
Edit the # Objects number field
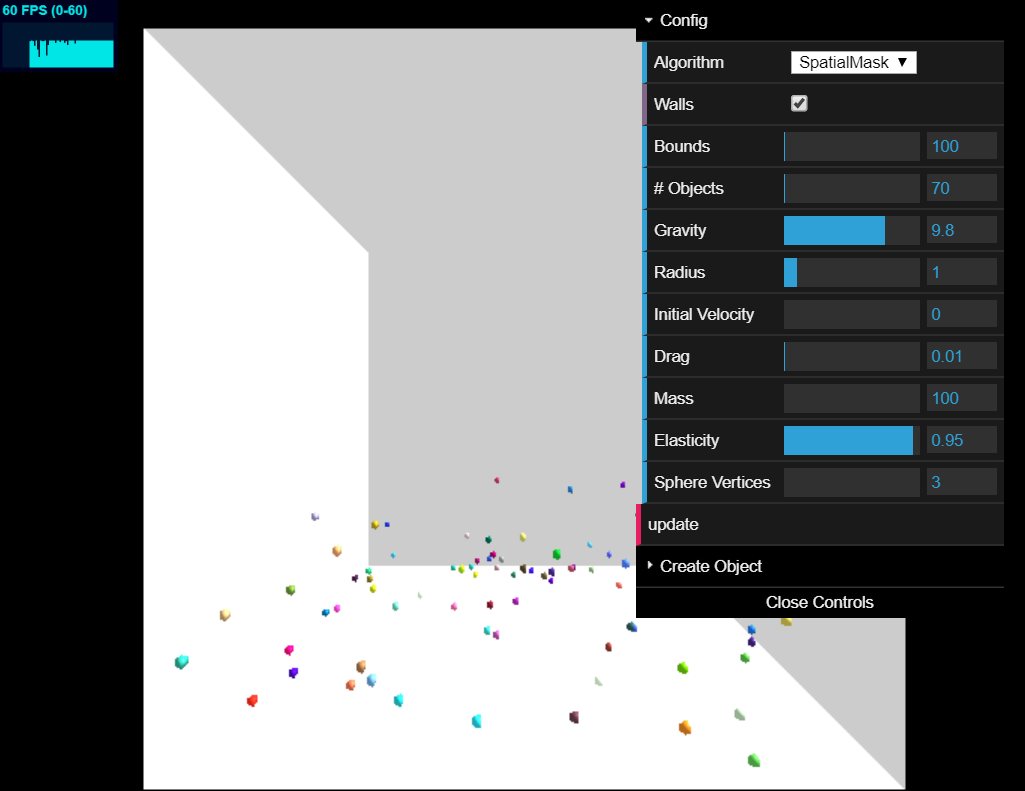961,187
